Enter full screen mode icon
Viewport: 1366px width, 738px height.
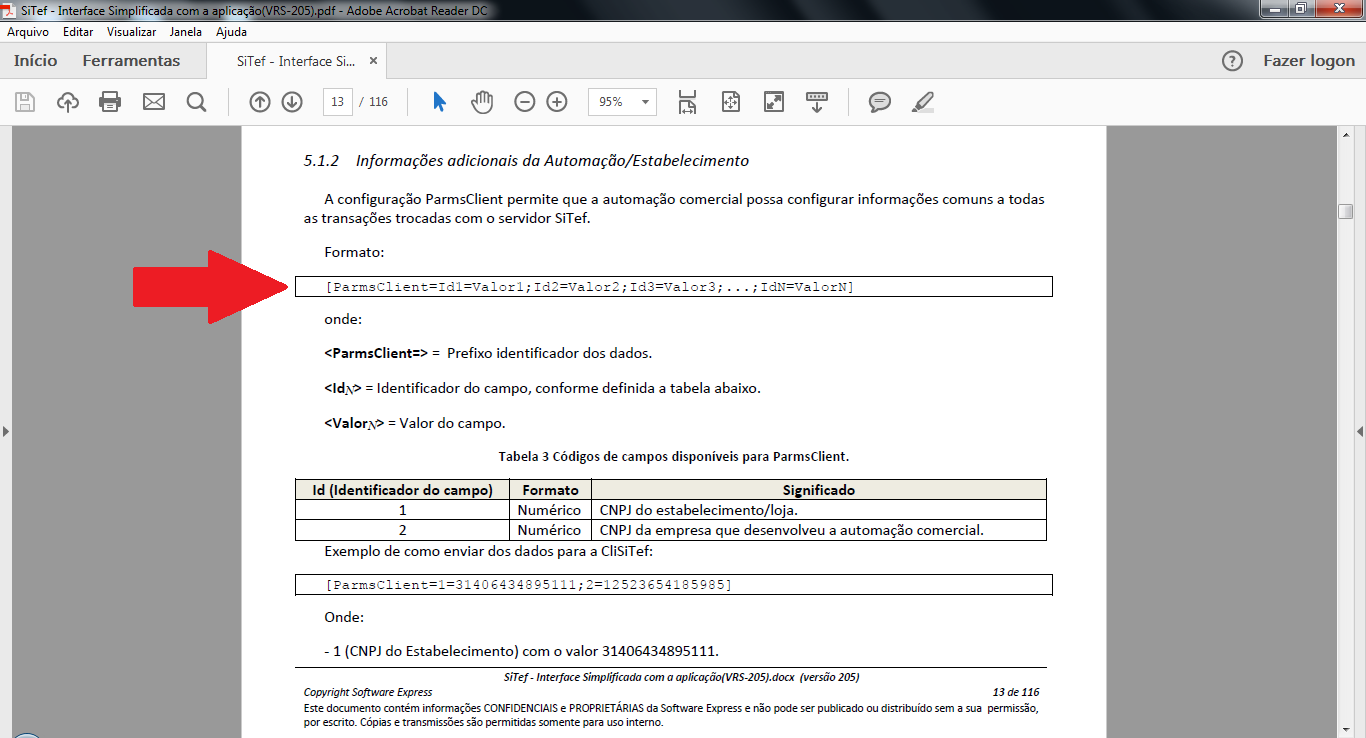click(774, 102)
